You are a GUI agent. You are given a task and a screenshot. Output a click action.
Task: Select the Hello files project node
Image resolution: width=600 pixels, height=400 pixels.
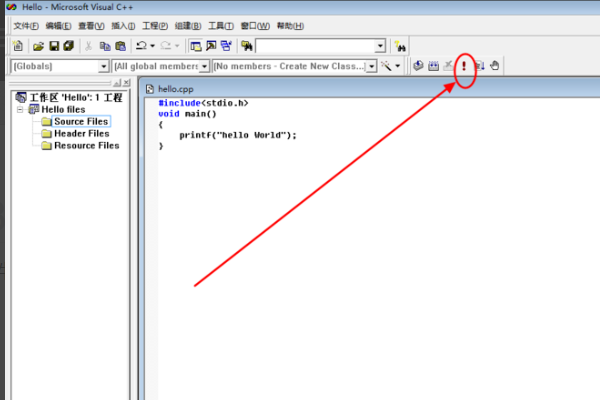pyautogui.click(x=63, y=110)
